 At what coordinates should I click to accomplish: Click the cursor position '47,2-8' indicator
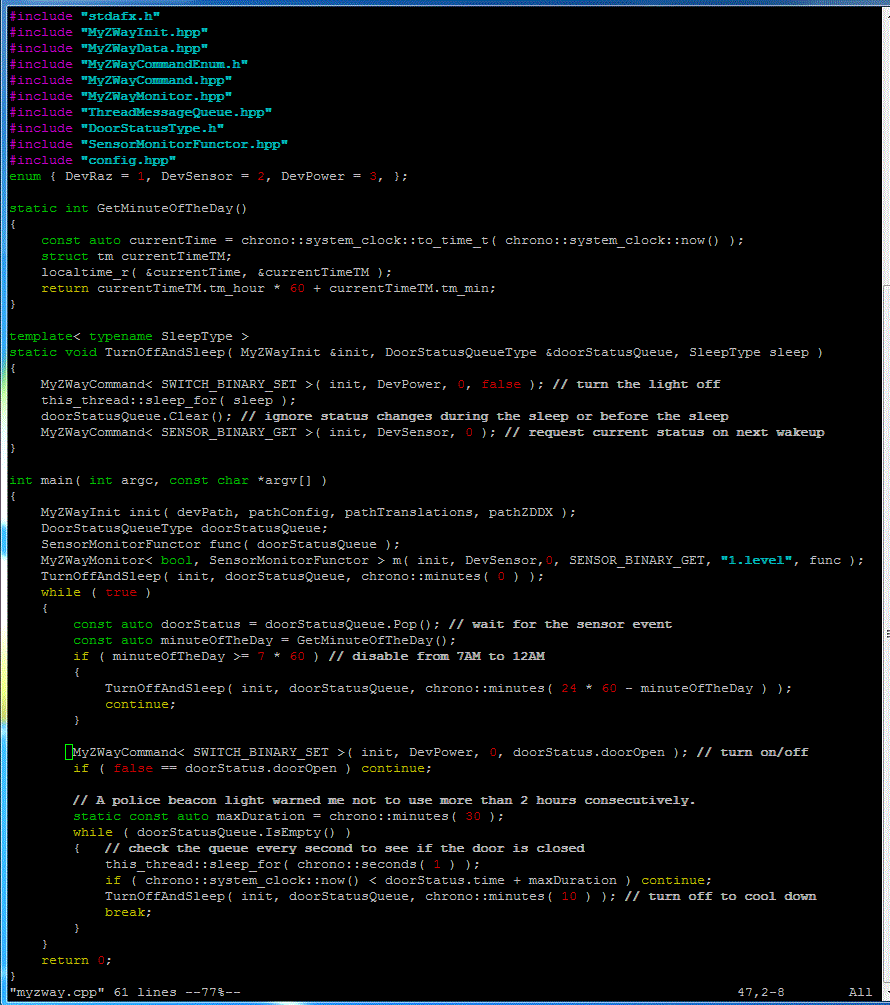[761, 993]
